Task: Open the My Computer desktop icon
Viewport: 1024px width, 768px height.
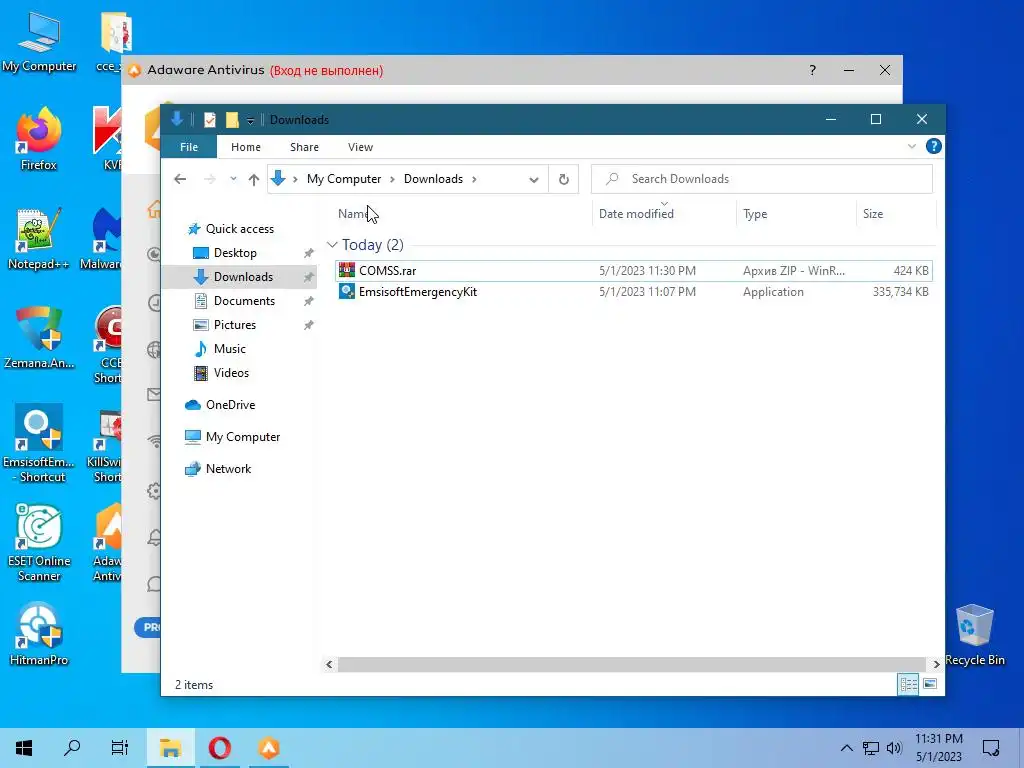Action: (x=39, y=41)
